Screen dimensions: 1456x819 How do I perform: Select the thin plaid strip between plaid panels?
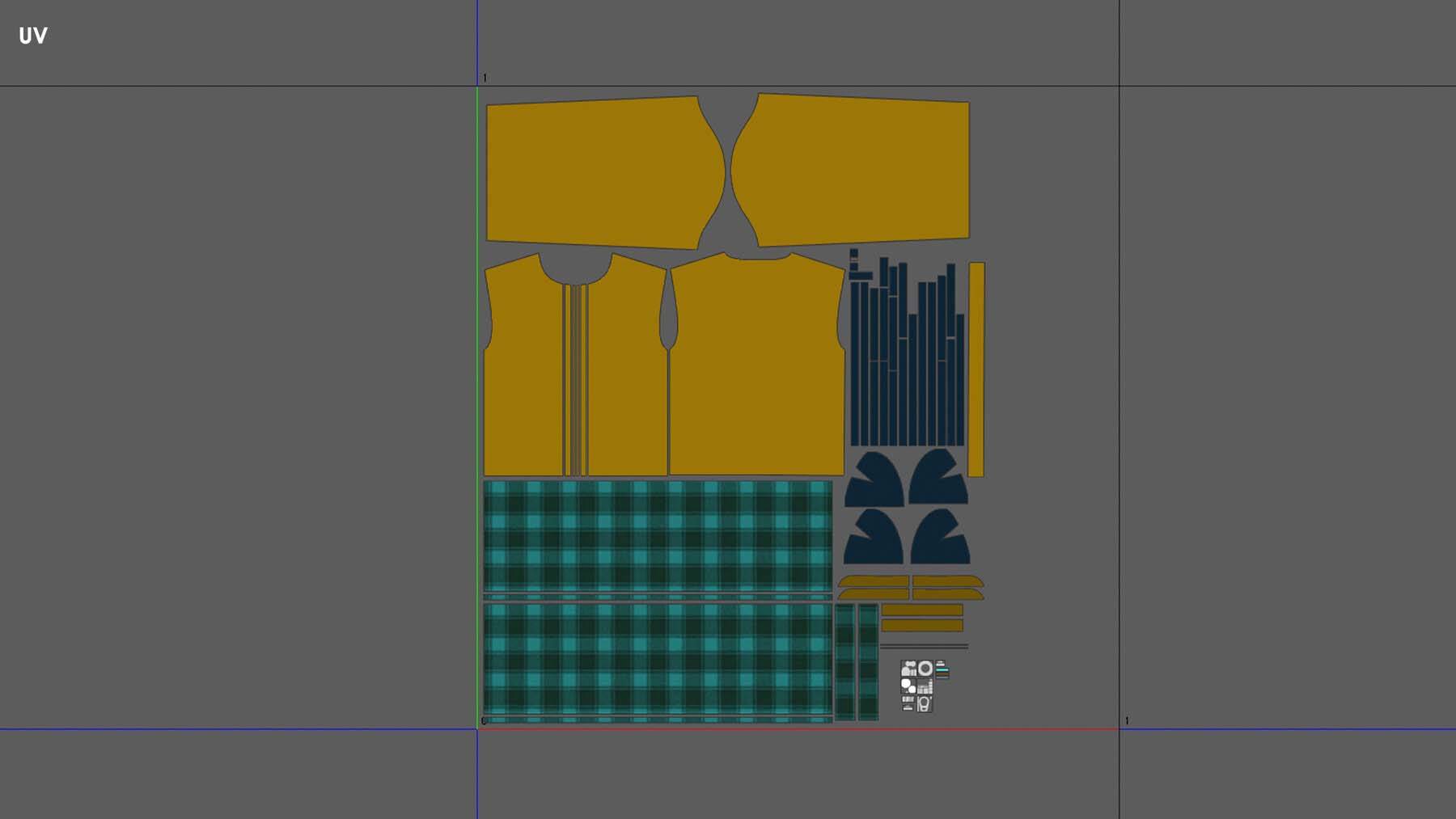click(x=658, y=598)
